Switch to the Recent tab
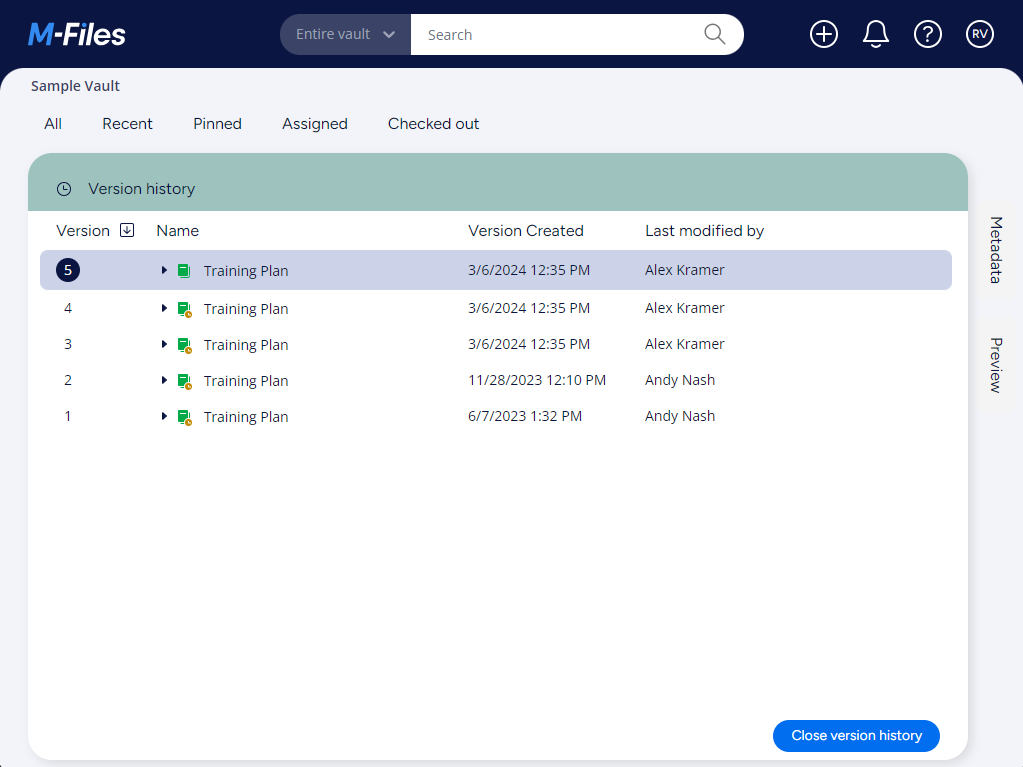 [x=127, y=124]
